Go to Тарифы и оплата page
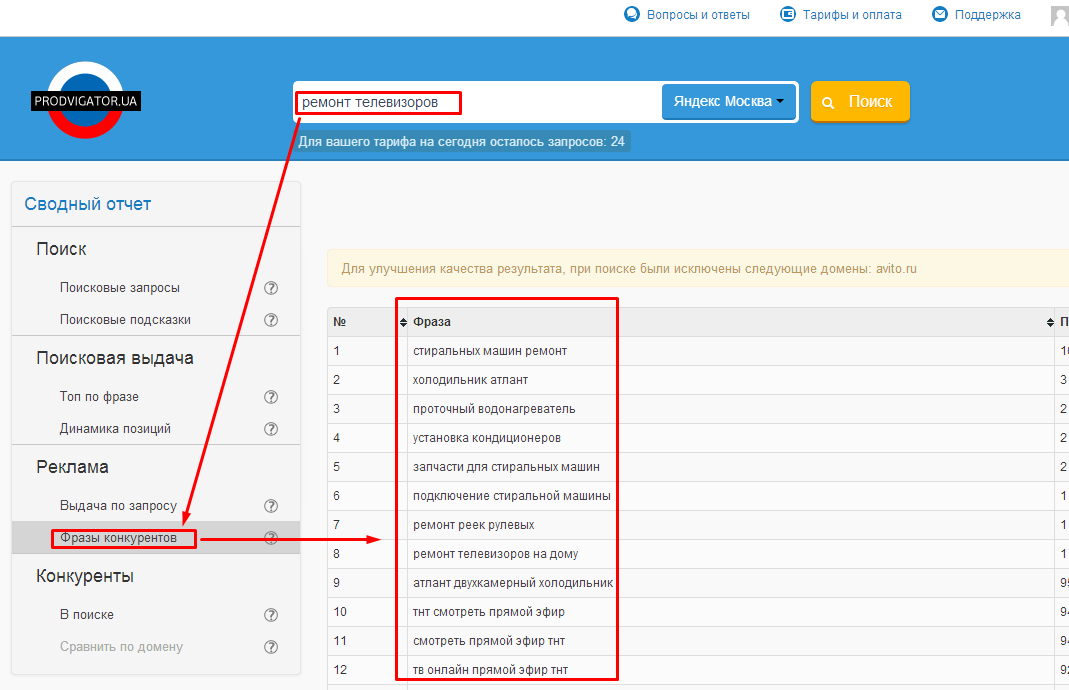The height and width of the screenshot is (690, 1069). coord(851,15)
